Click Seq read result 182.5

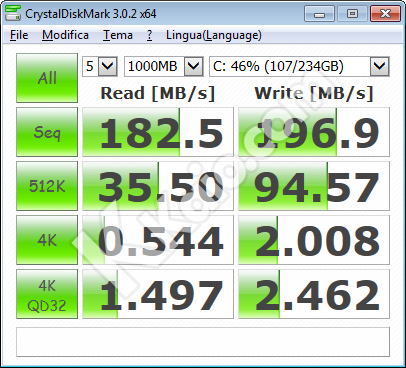(x=158, y=132)
